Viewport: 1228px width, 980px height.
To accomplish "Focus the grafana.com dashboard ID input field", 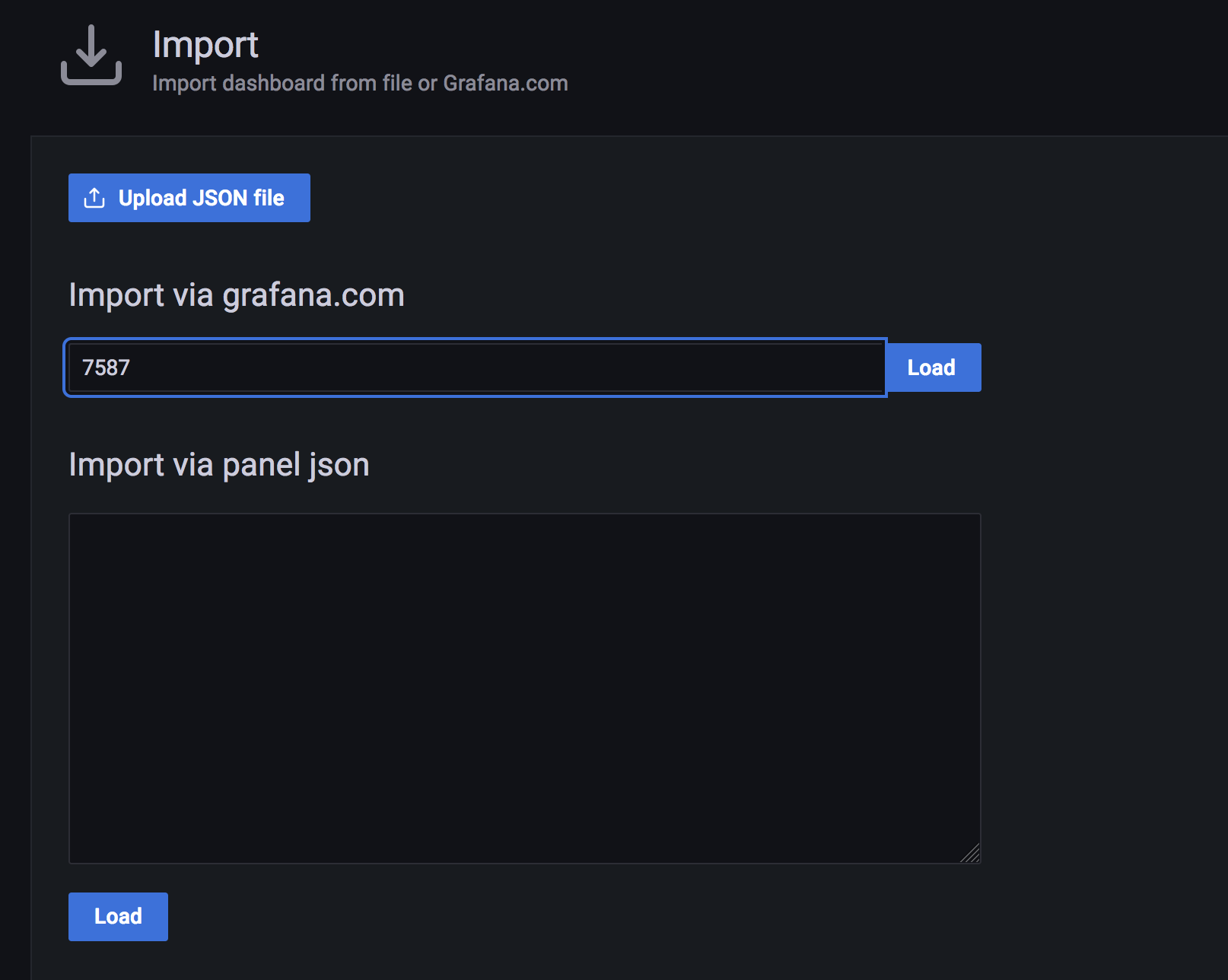I will (x=476, y=367).
